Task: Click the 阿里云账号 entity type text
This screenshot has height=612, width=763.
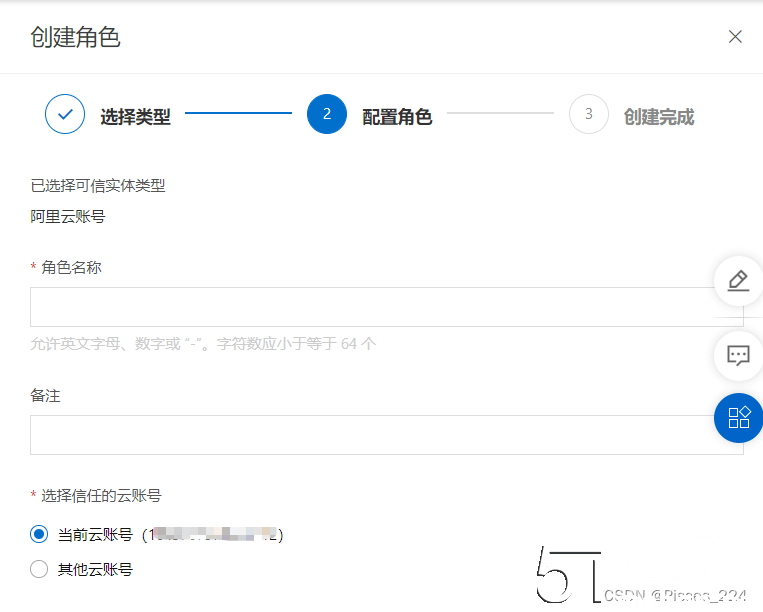Action: (68, 216)
